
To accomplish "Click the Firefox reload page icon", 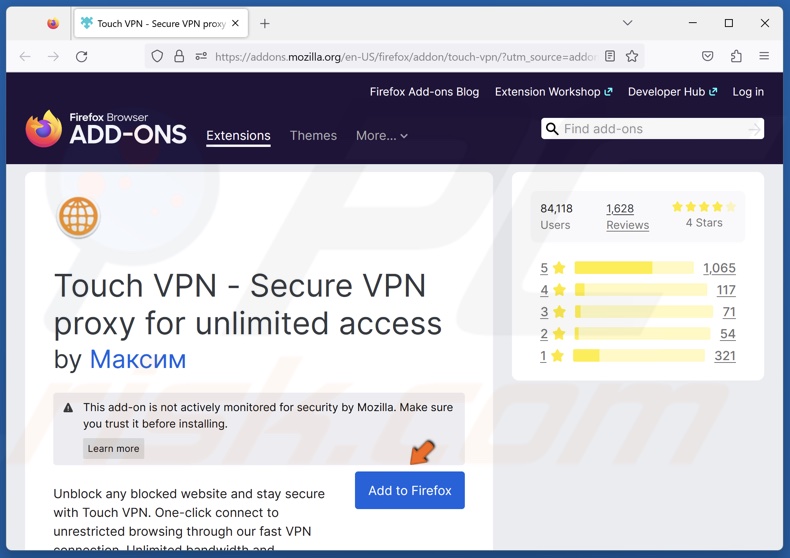I will pyautogui.click(x=82, y=57).
